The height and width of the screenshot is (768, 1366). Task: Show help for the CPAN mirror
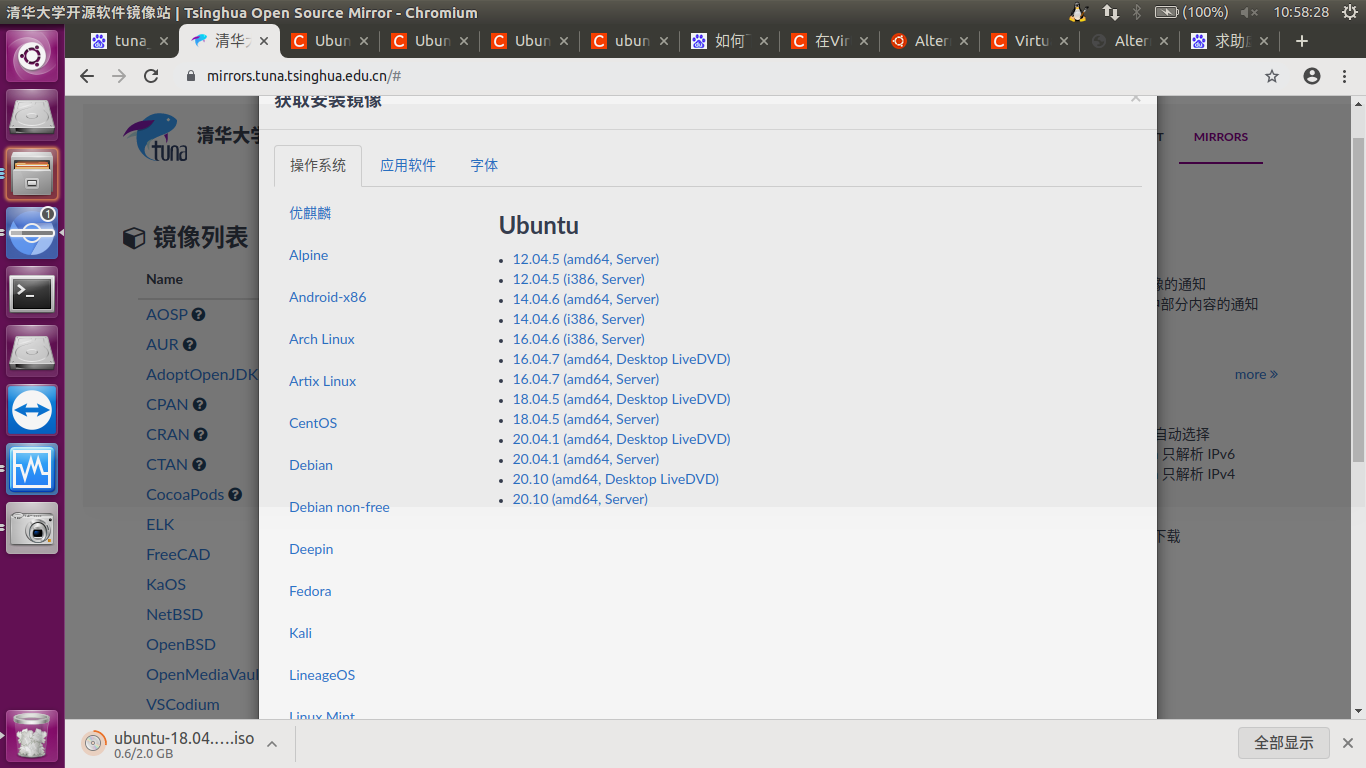coord(200,404)
